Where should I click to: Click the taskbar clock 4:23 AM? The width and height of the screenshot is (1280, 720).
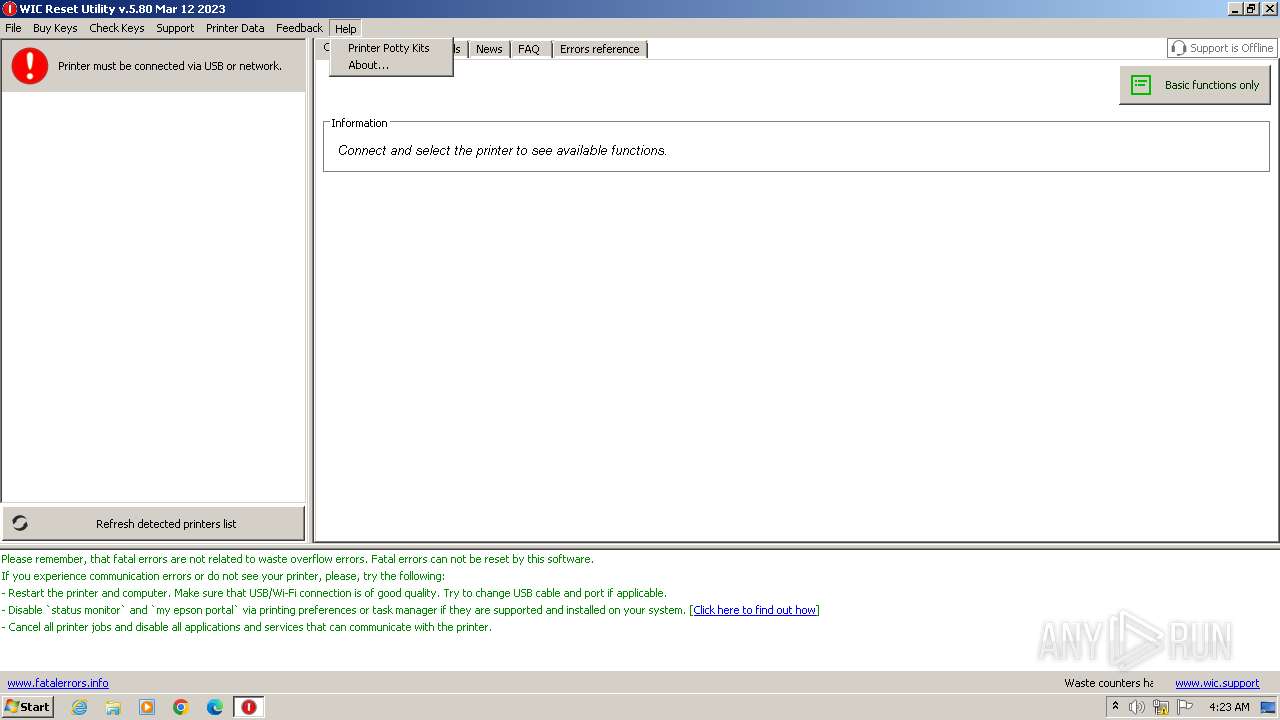1229,707
